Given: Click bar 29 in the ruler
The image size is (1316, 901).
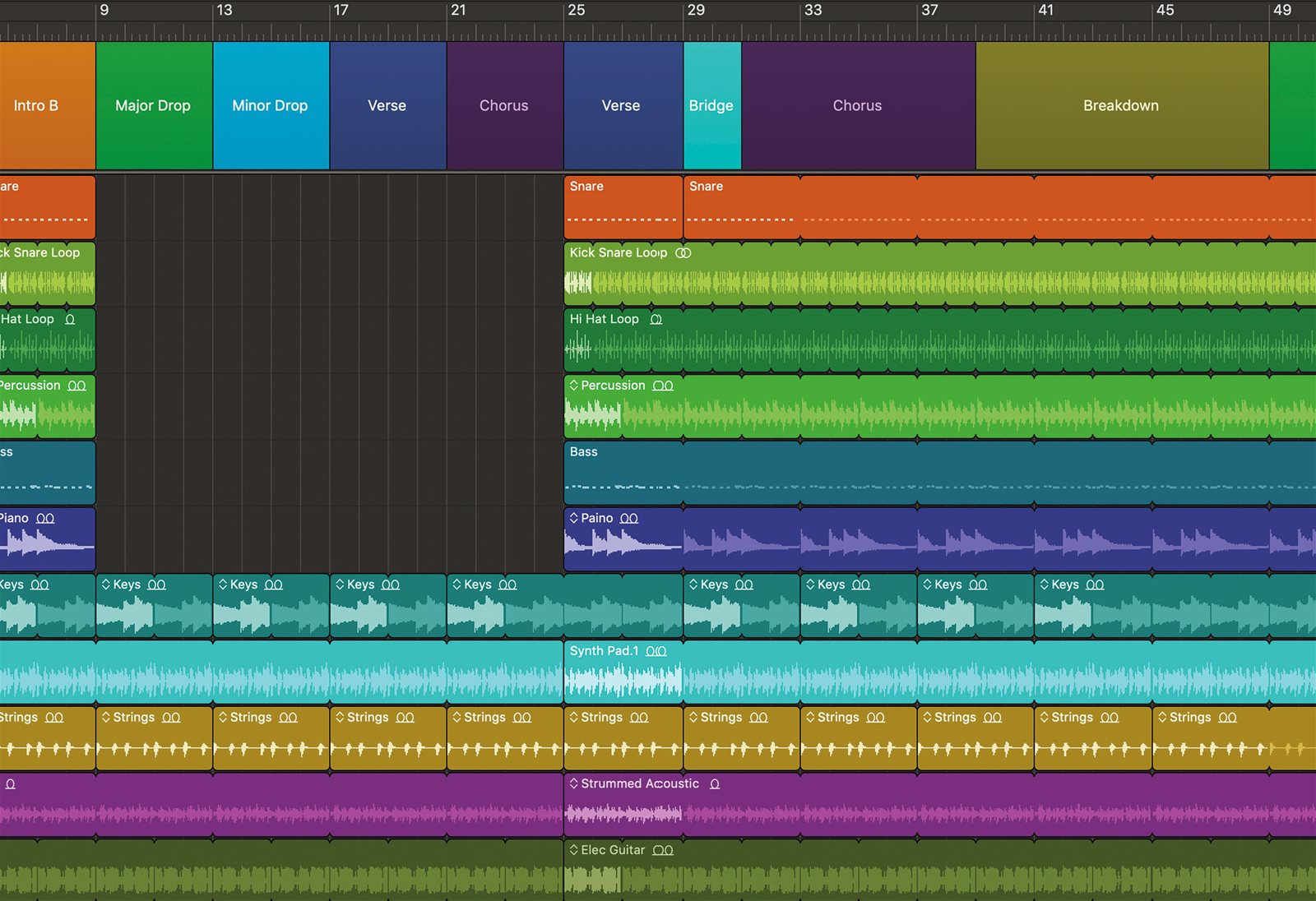Looking at the screenshot, I should [x=696, y=11].
